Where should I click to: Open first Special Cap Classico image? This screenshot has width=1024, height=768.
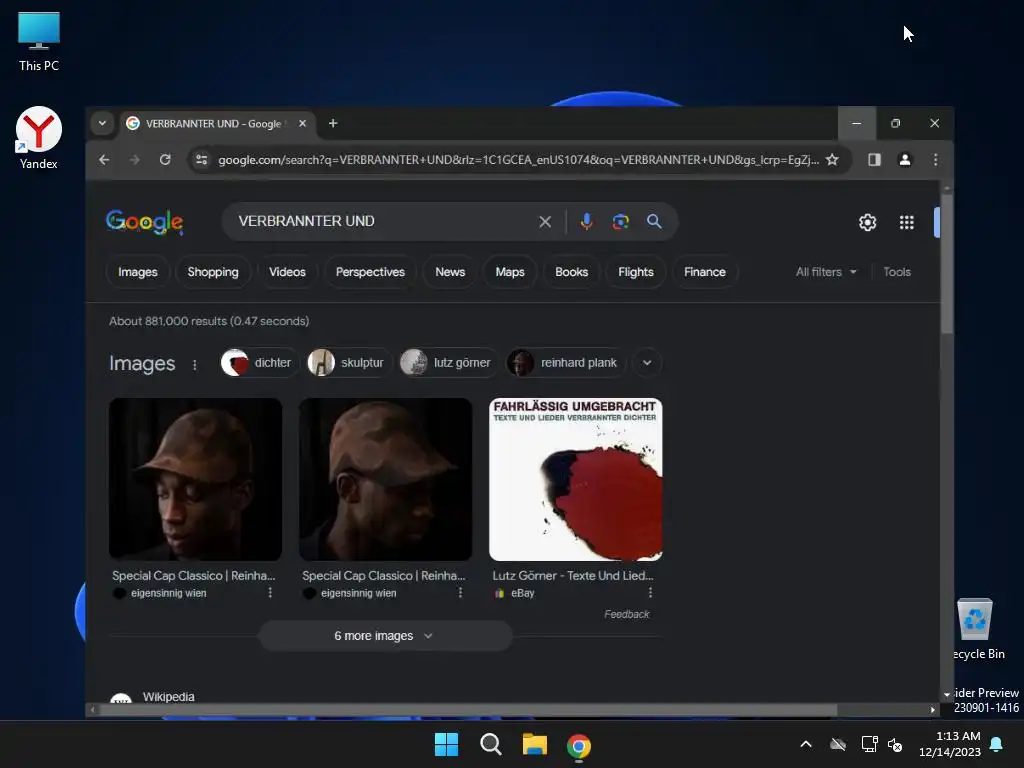point(195,479)
